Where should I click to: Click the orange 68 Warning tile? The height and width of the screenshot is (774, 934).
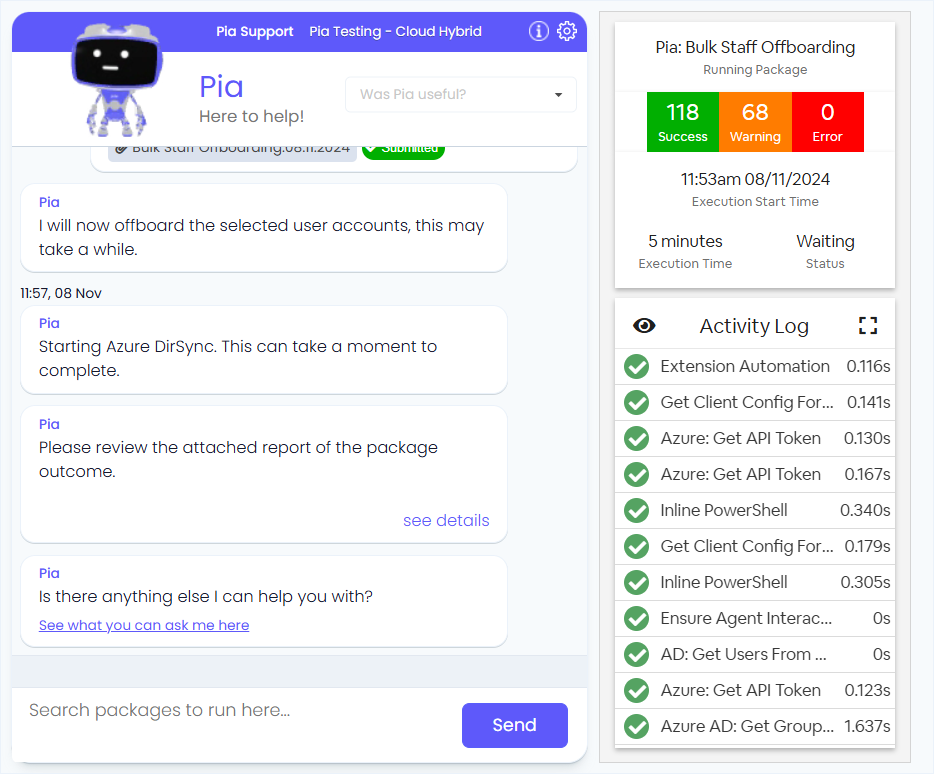pos(755,122)
